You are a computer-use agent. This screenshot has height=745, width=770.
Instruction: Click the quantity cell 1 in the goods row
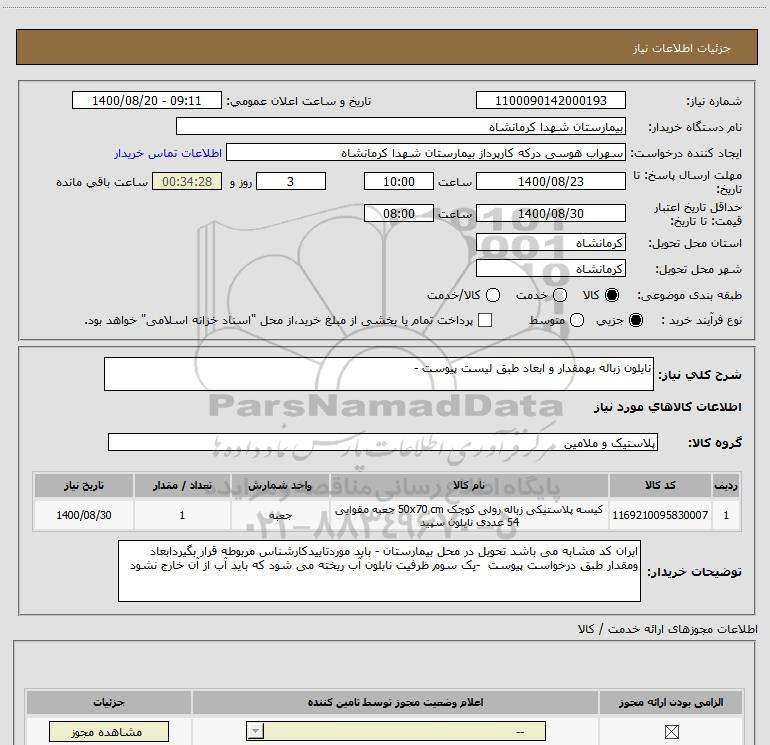[182, 515]
